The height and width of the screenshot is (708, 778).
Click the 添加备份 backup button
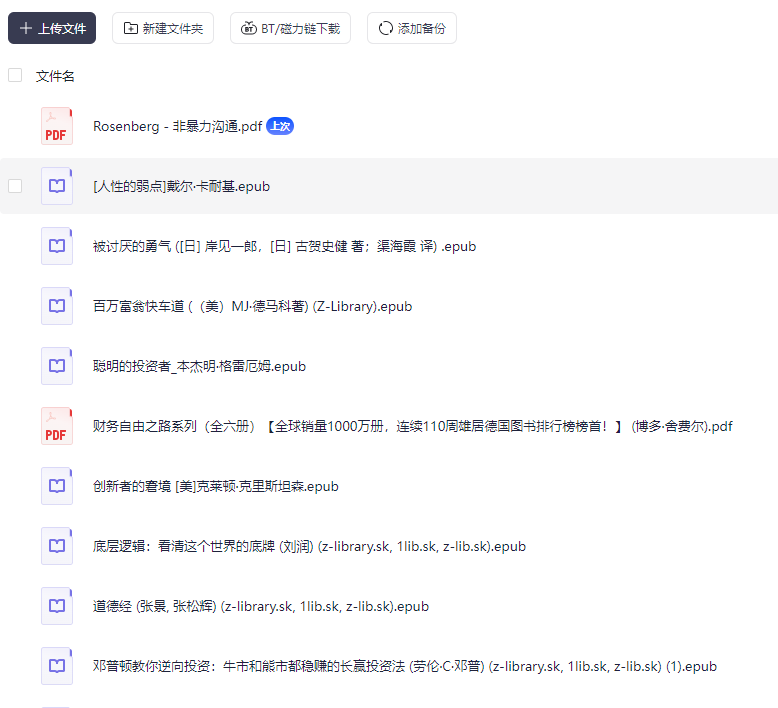click(412, 28)
